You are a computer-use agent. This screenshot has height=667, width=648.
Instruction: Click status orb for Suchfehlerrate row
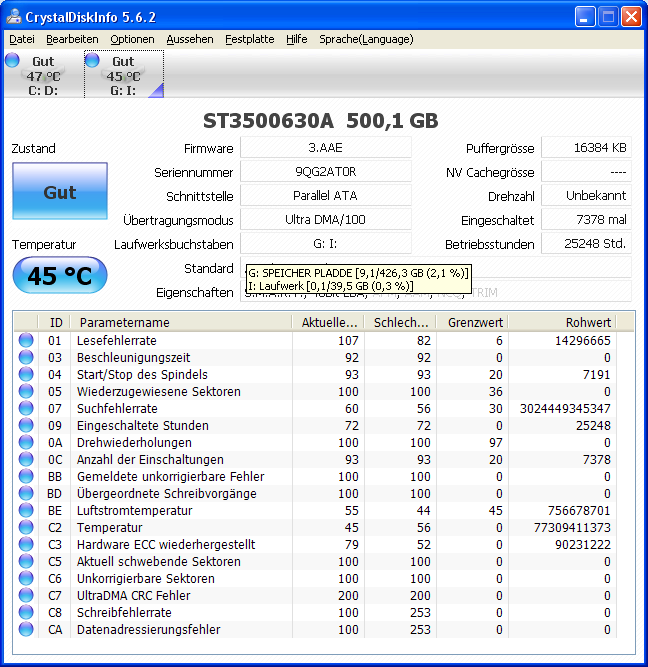tap(26, 408)
